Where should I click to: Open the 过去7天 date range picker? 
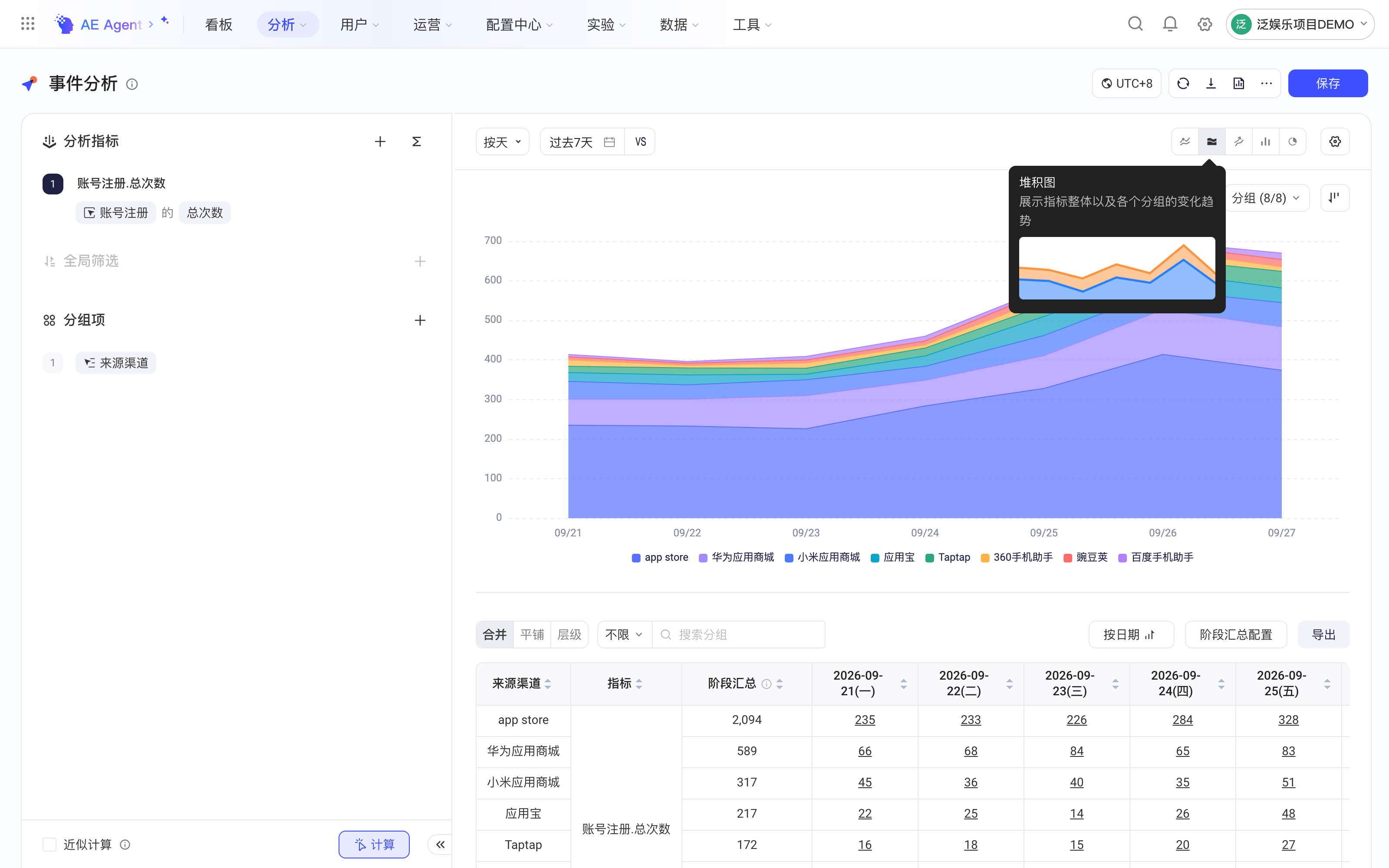click(x=582, y=142)
